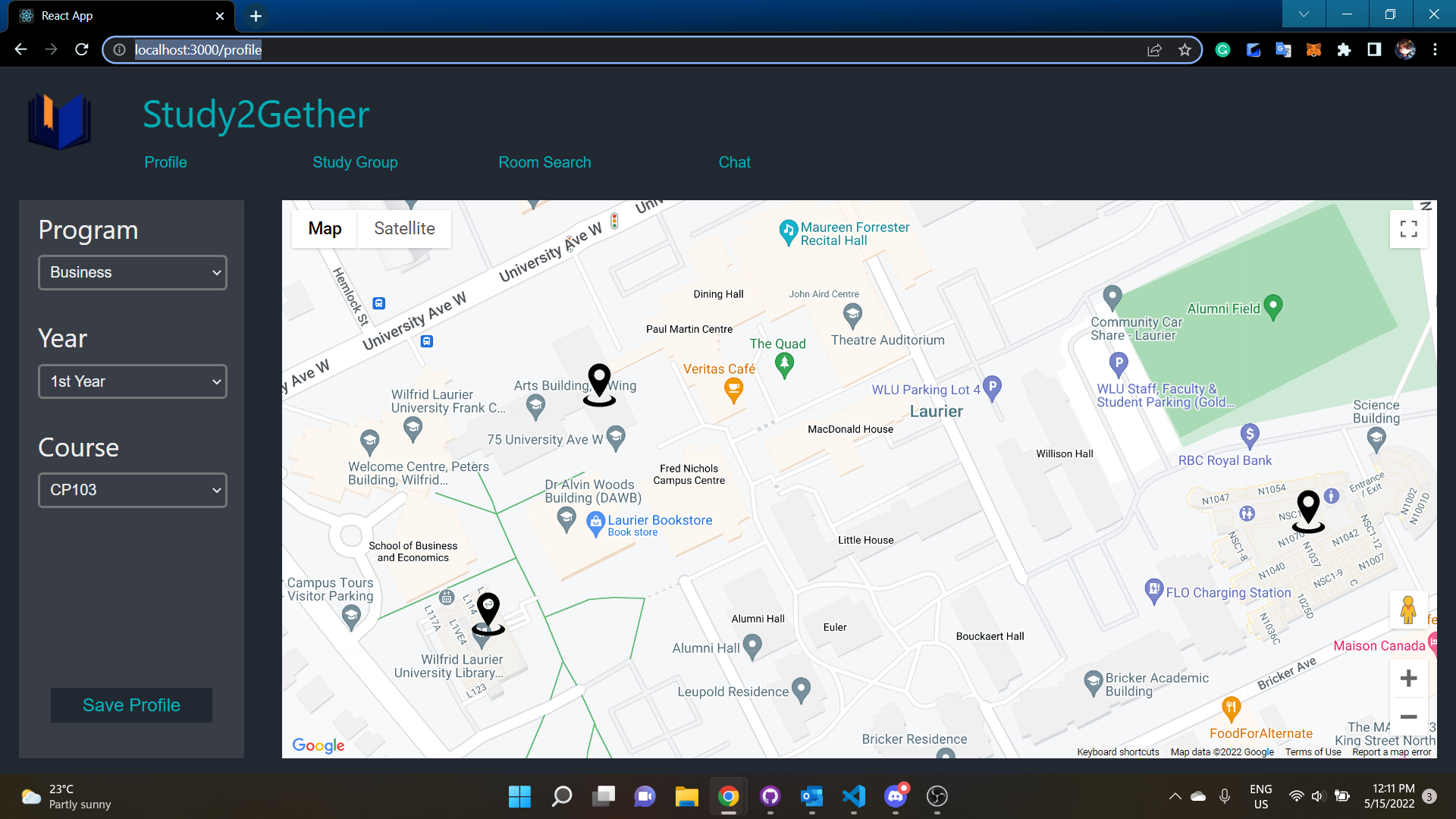The image size is (1456, 819).
Task: Toggle fullscreen map view
Action: (1408, 229)
